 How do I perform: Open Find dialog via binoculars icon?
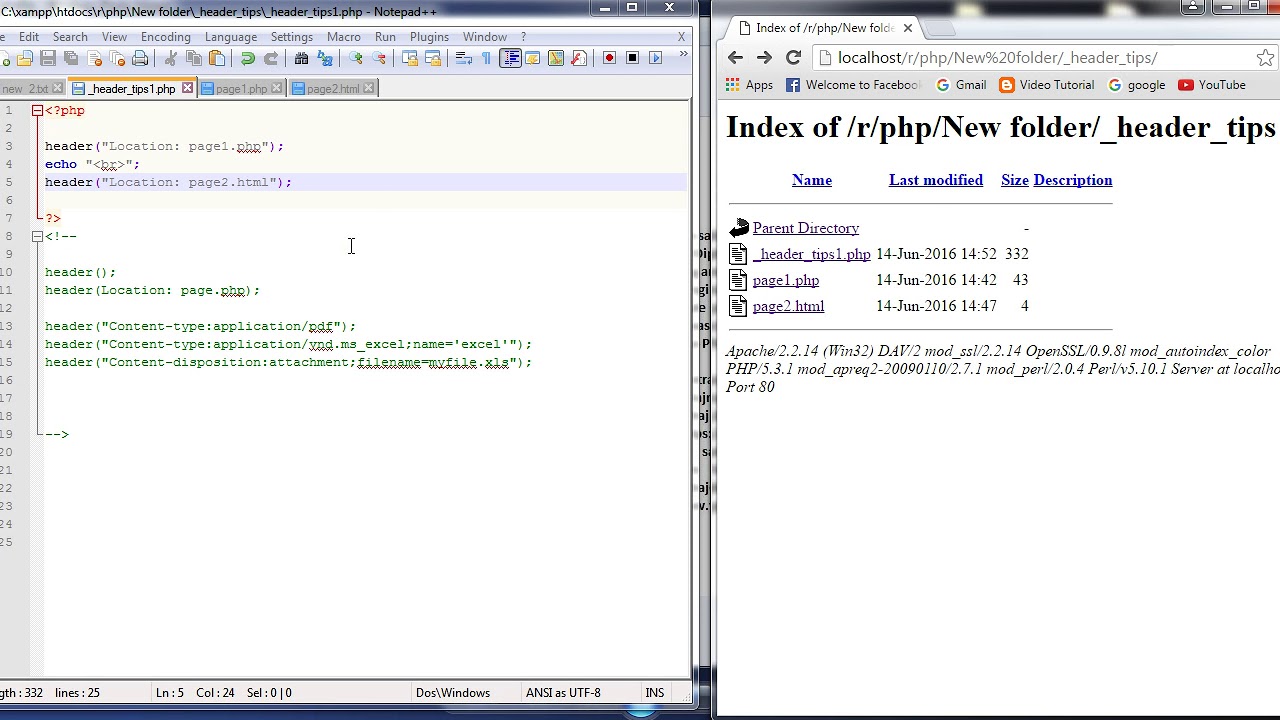coord(301,58)
